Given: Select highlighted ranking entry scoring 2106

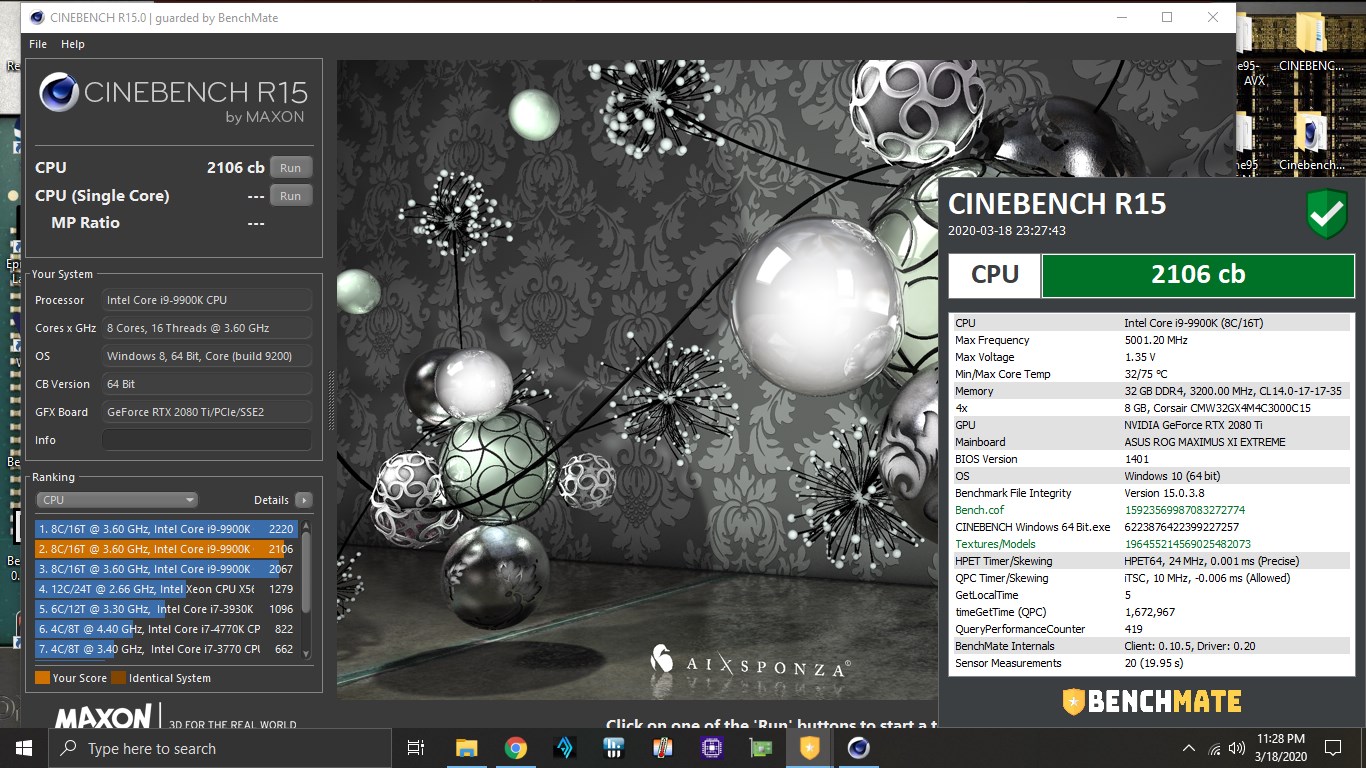Looking at the screenshot, I should point(166,549).
